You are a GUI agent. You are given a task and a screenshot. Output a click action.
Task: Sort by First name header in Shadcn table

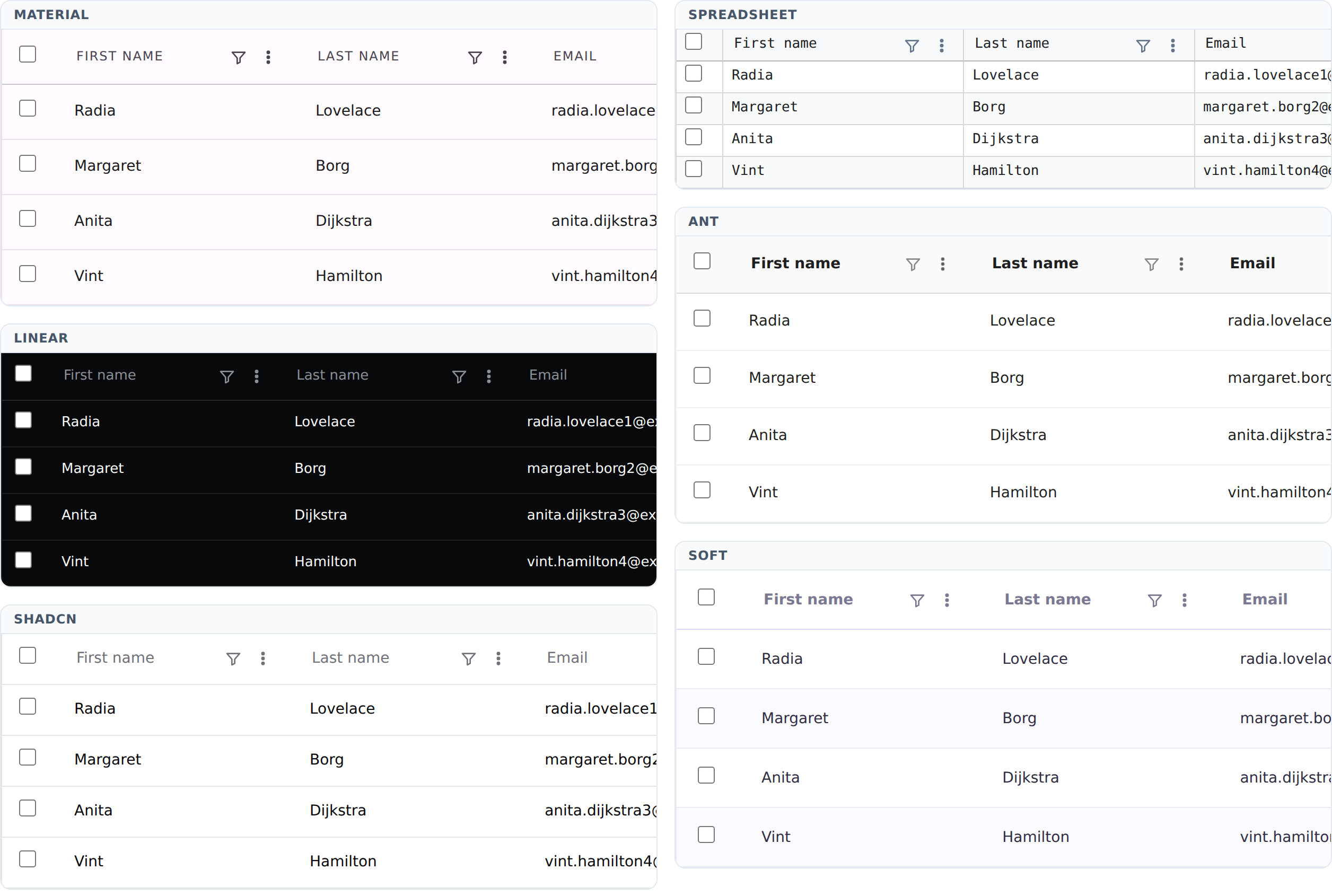[x=116, y=658]
